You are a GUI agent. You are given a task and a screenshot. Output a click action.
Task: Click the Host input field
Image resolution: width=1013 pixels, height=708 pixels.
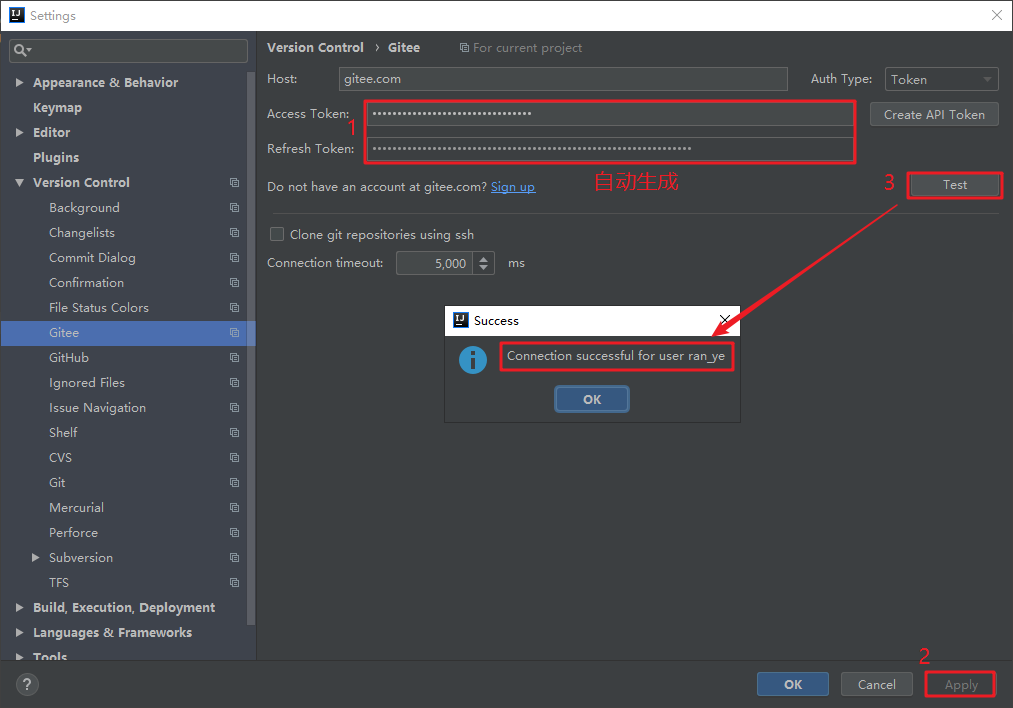pyautogui.click(x=563, y=79)
